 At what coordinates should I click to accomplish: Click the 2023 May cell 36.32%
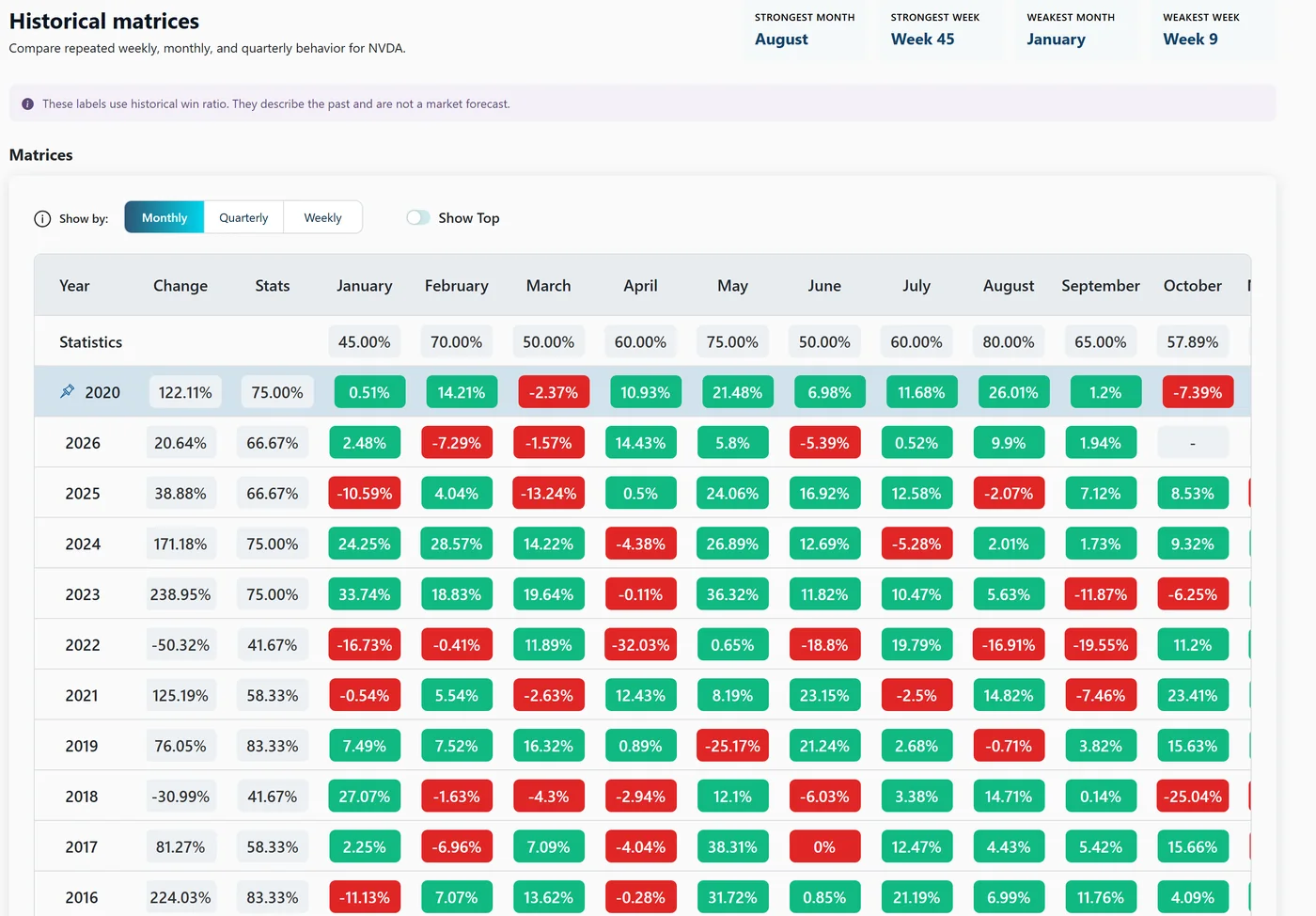click(x=732, y=594)
